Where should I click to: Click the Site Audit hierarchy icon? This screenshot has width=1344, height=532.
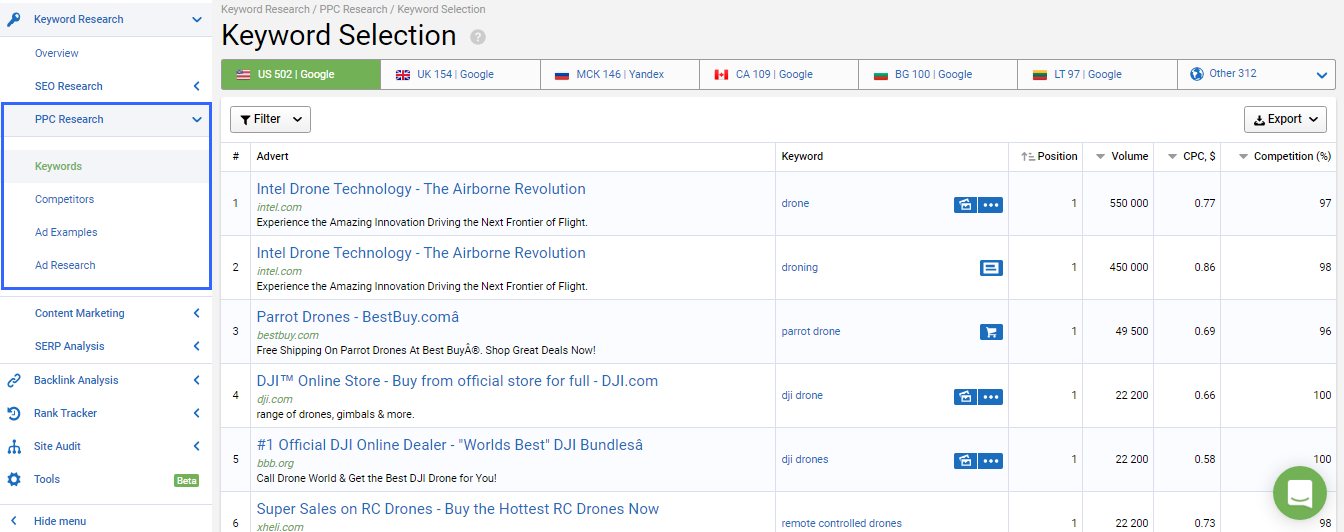14,446
